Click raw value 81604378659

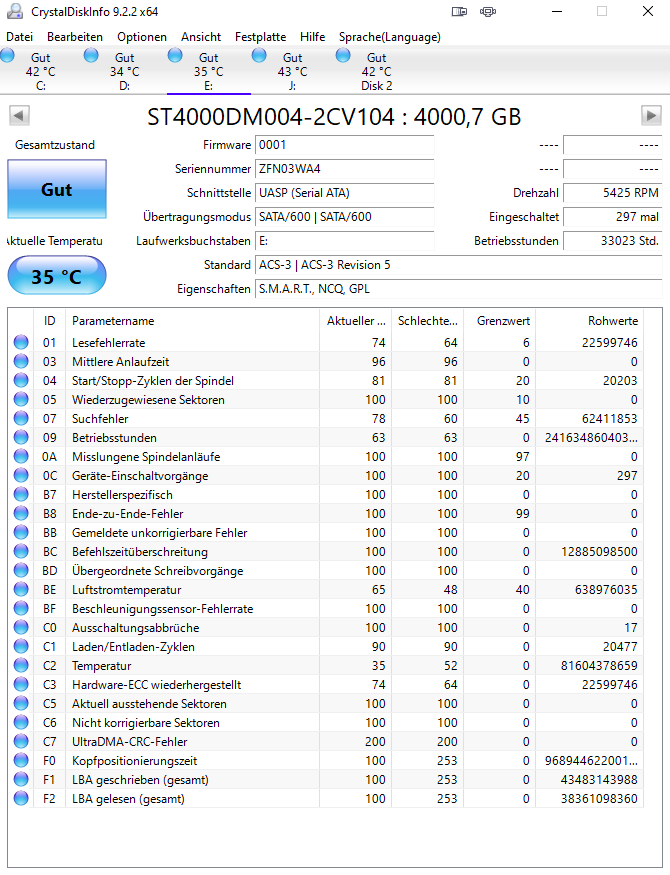coord(599,666)
